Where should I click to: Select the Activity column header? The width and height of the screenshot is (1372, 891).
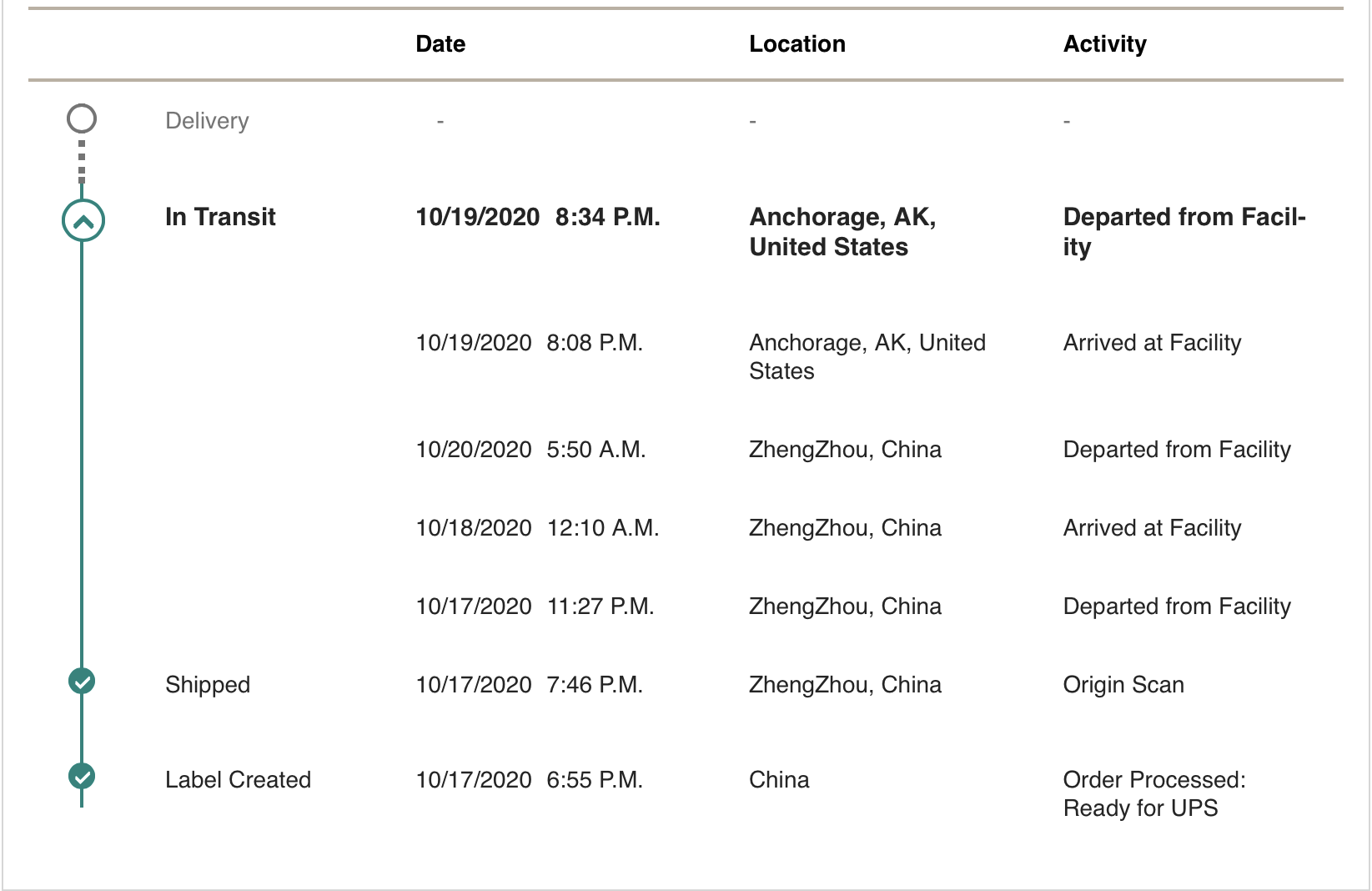1104,44
